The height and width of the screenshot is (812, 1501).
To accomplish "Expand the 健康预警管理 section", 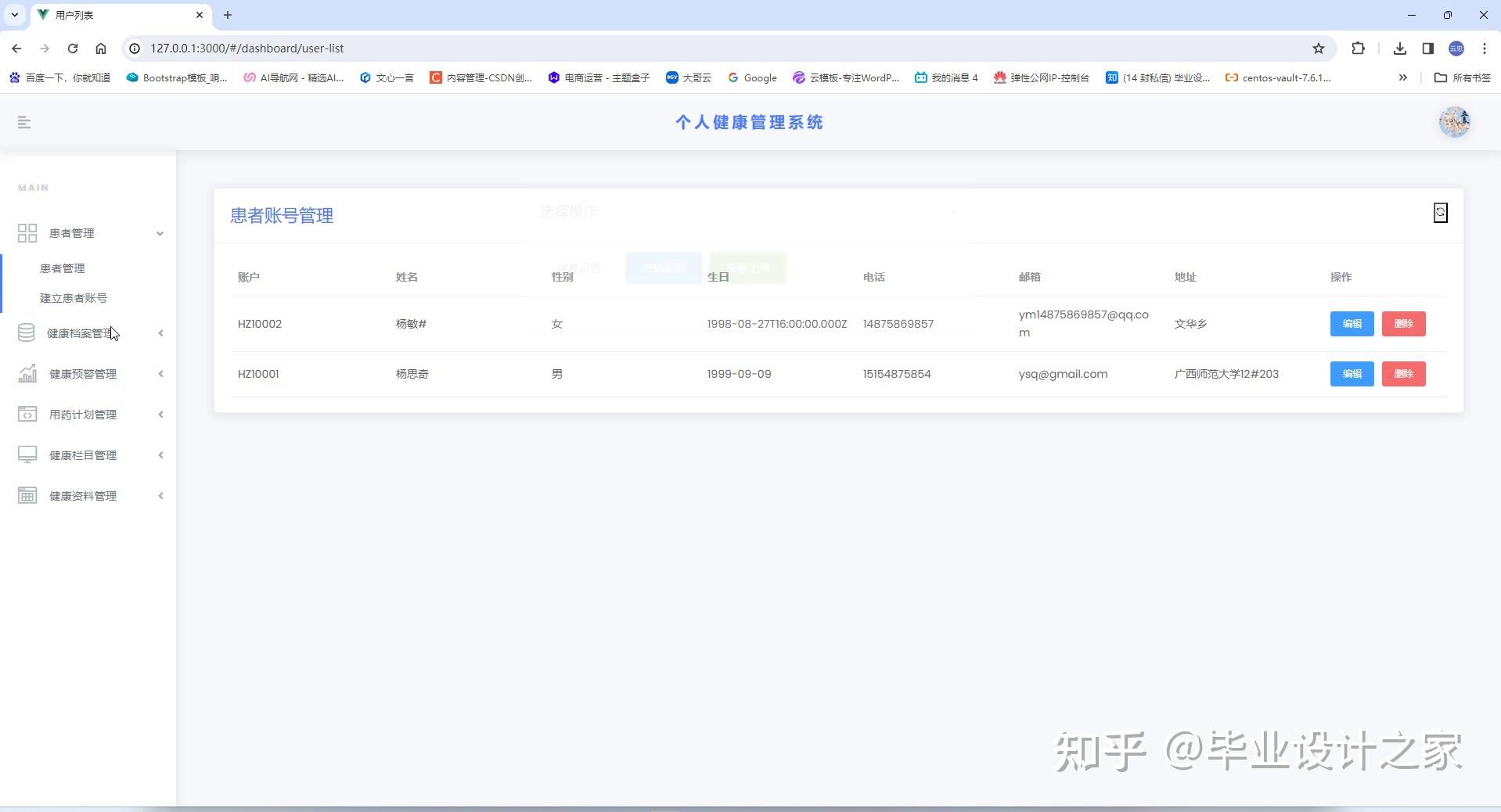I will pos(160,374).
